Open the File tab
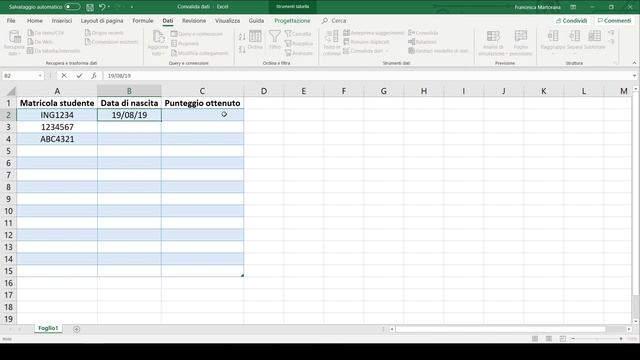The width and height of the screenshot is (640, 360). coord(11,20)
